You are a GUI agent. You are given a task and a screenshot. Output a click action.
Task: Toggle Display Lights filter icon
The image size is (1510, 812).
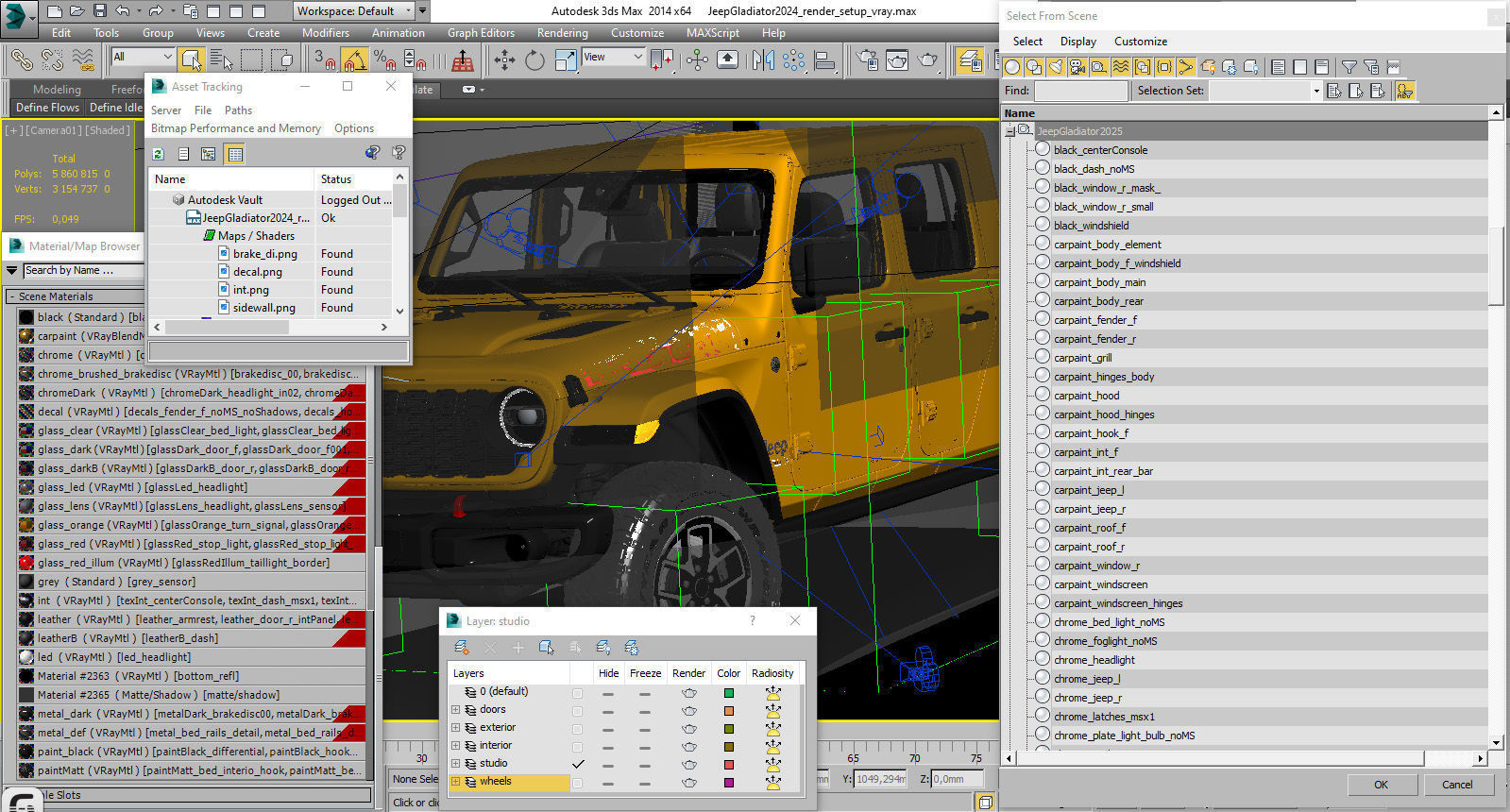1056,67
